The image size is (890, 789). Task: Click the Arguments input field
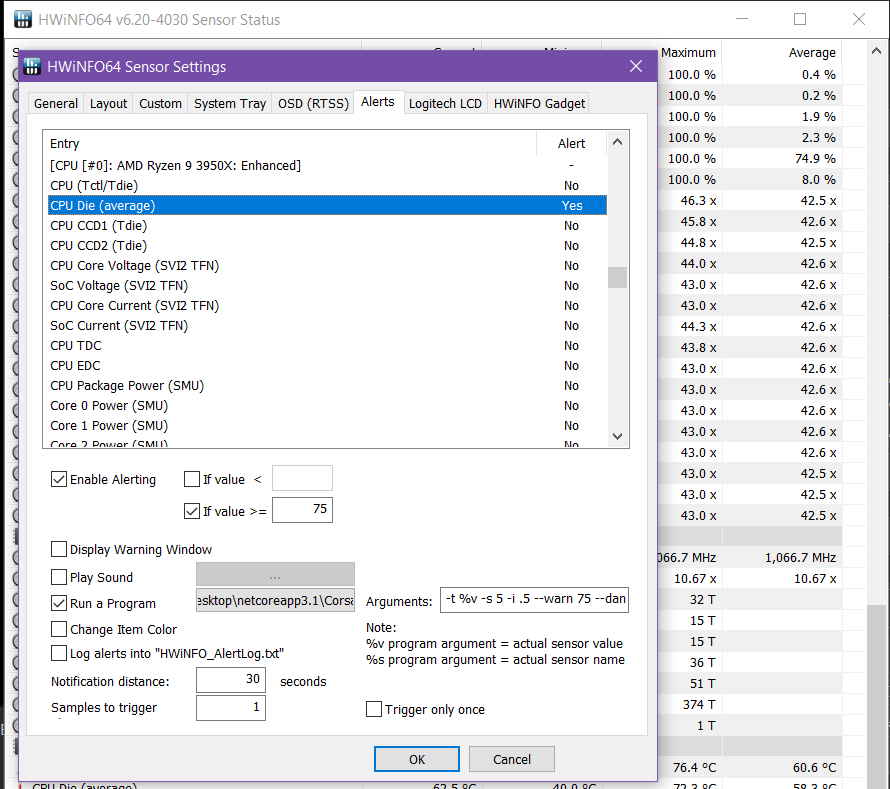point(535,599)
